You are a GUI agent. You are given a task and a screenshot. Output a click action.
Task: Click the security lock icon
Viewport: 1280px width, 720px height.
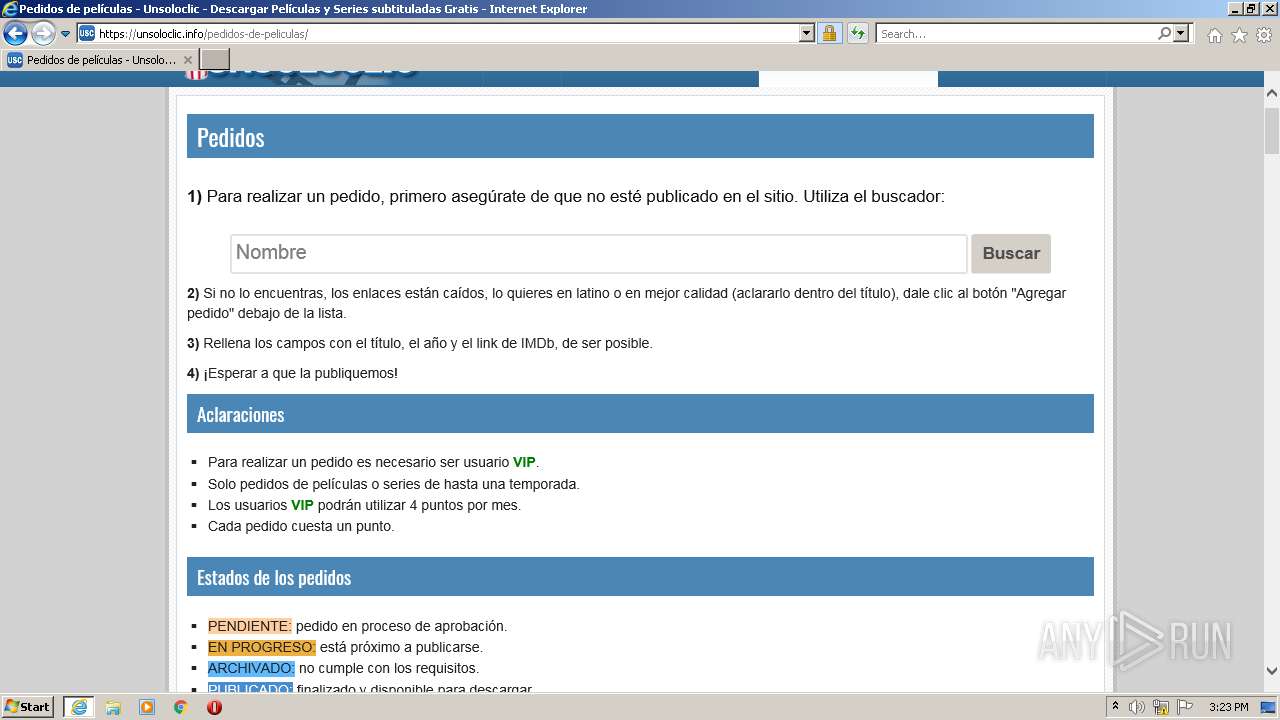pyautogui.click(x=829, y=33)
